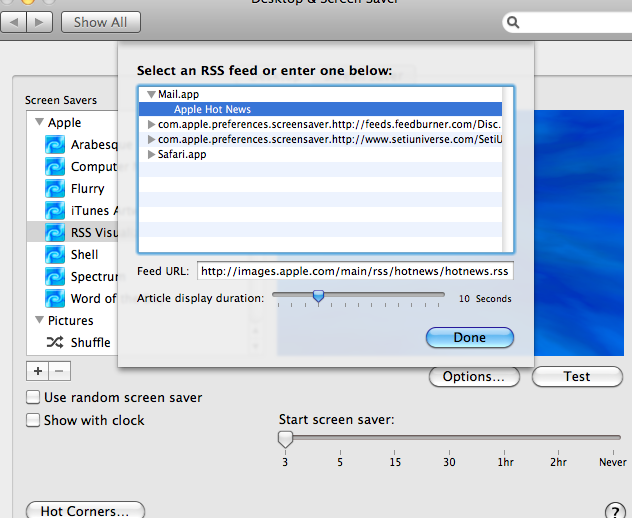
Task: Click the Done button
Action: click(470, 337)
